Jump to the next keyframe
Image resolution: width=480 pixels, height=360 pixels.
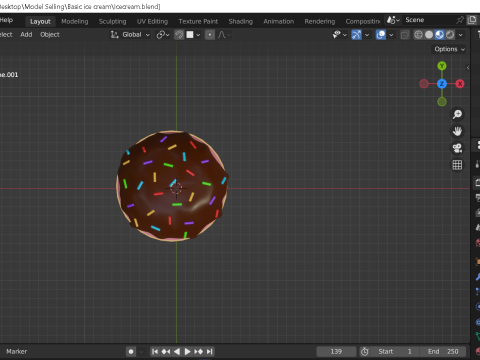point(198,352)
